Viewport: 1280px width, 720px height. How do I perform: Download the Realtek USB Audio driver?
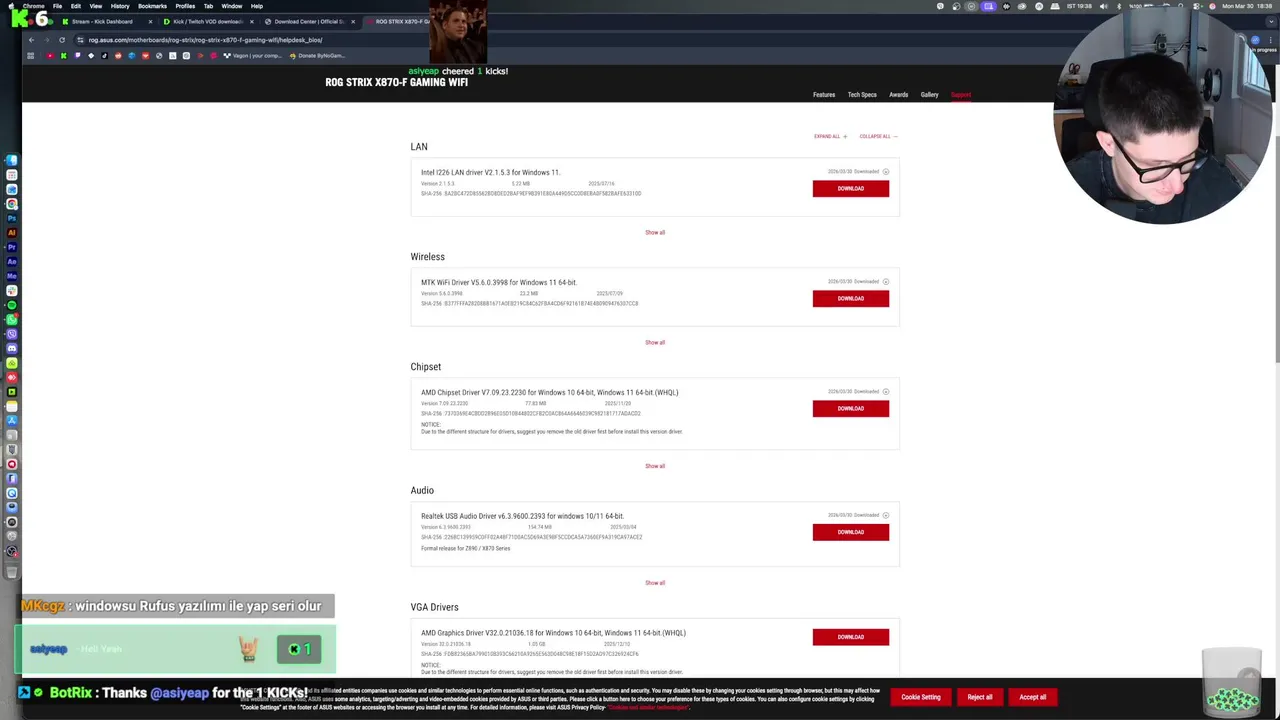(x=851, y=532)
